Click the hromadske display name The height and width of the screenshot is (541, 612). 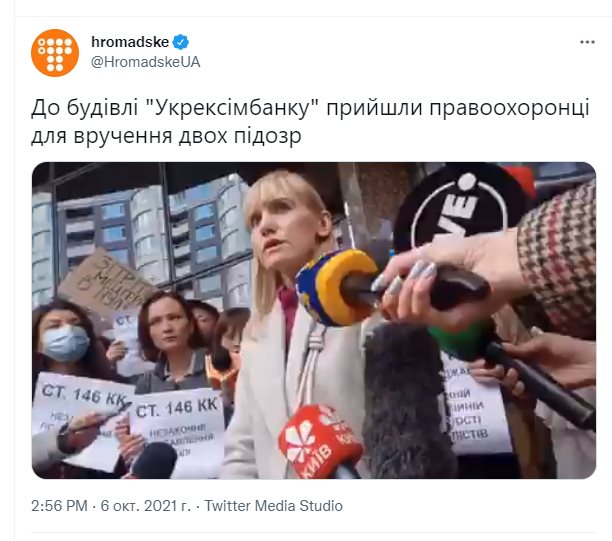[x=130, y=42]
